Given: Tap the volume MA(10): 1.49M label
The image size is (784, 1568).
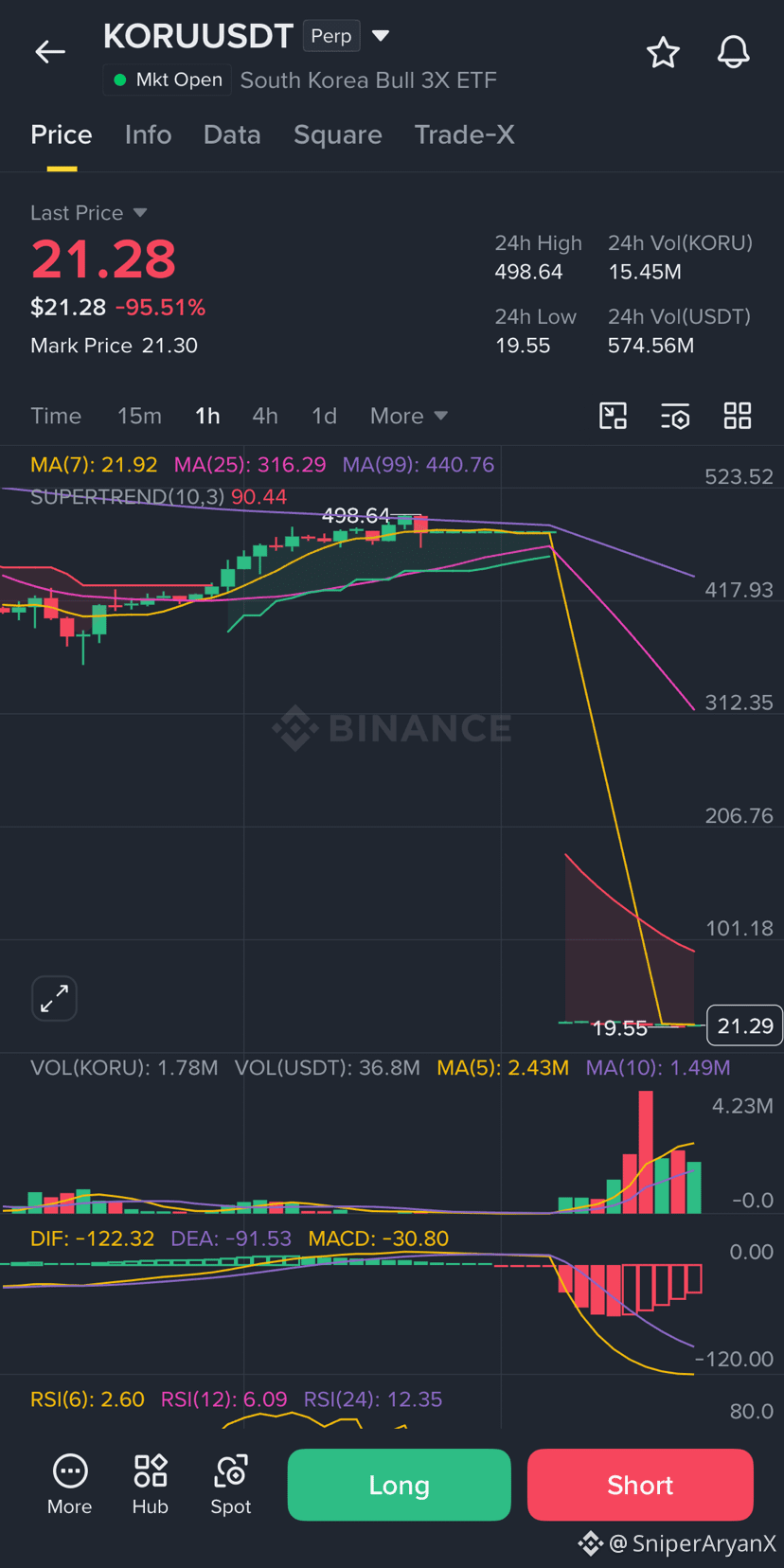Looking at the screenshot, I should coord(658,1068).
